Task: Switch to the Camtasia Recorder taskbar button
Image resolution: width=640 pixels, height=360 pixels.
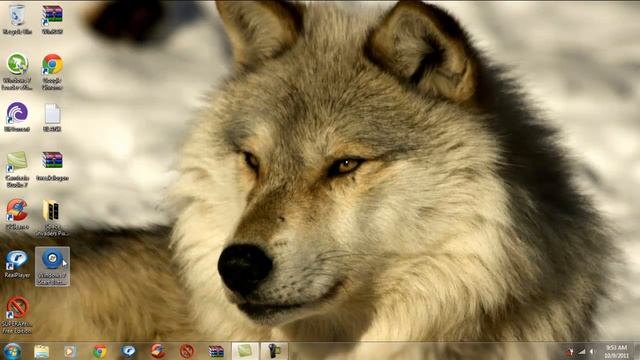Action: 274,351
